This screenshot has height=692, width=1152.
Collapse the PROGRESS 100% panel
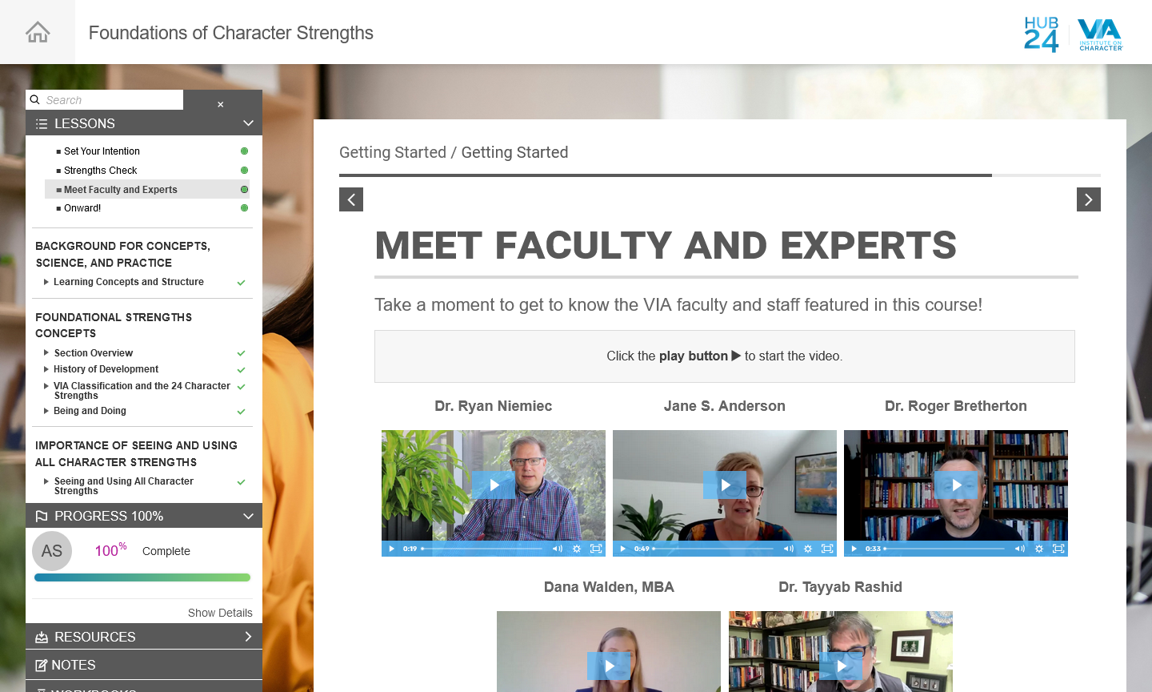coord(248,516)
